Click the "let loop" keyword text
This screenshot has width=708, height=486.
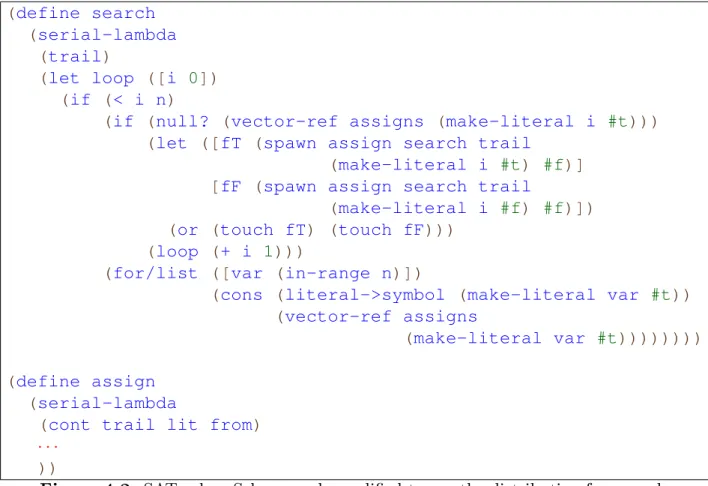pyautogui.click(x=91, y=79)
